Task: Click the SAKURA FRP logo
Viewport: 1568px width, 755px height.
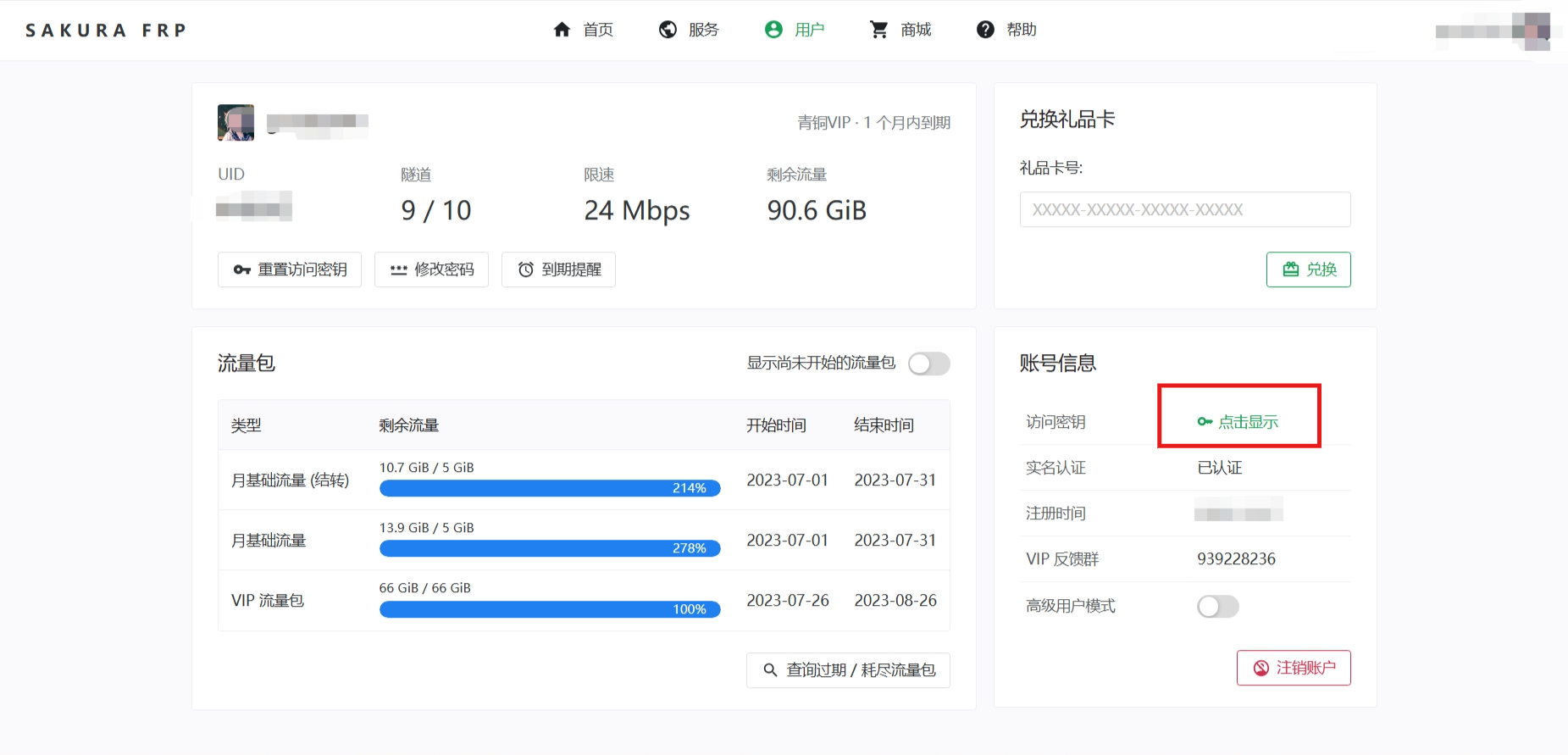Action: (x=106, y=31)
